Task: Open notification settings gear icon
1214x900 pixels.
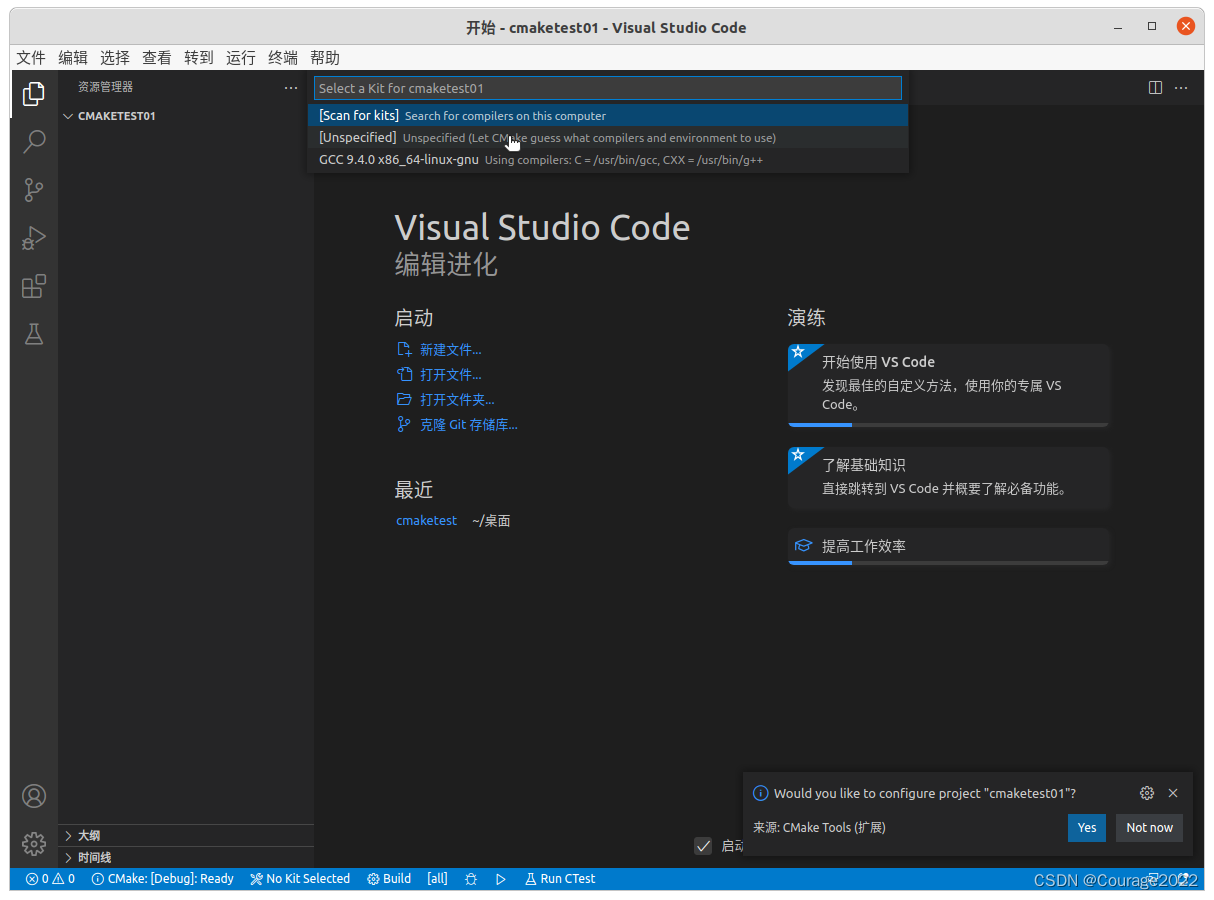Action: tap(1147, 793)
